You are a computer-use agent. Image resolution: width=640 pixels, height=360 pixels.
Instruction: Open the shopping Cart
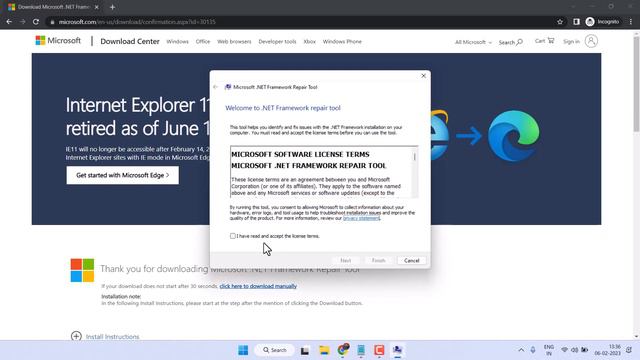coord(544,41)
